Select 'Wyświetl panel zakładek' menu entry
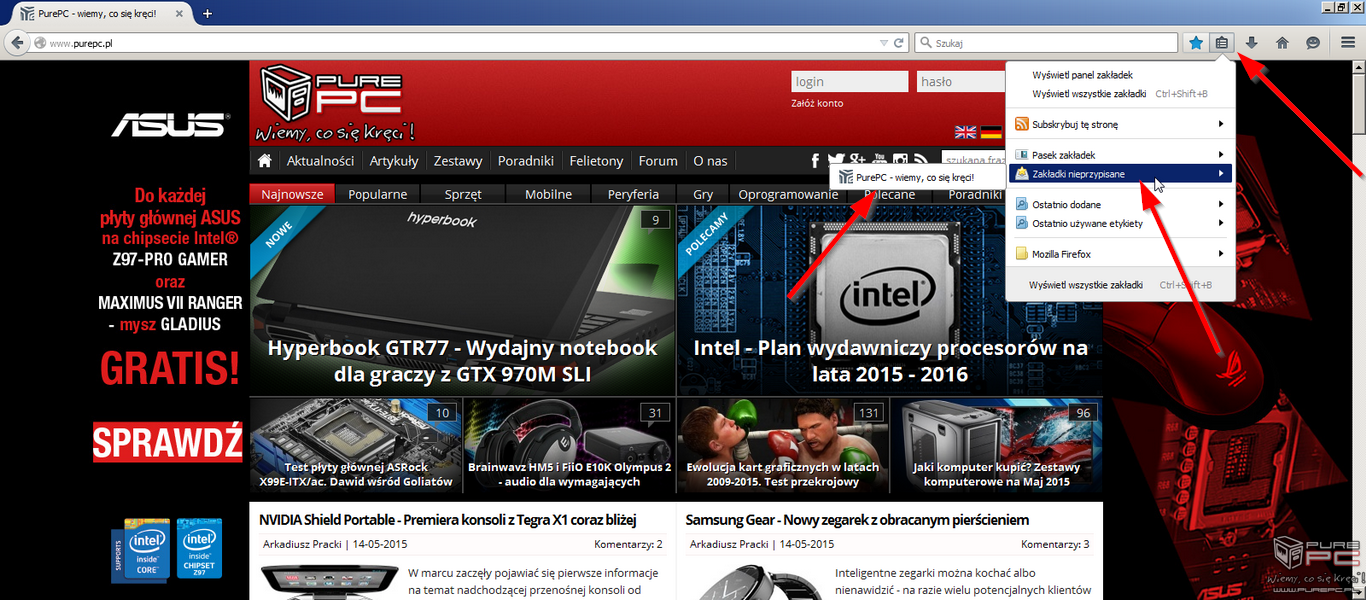The width and height of the screenshot is (1366, 600). click(x=1082, y=75)
